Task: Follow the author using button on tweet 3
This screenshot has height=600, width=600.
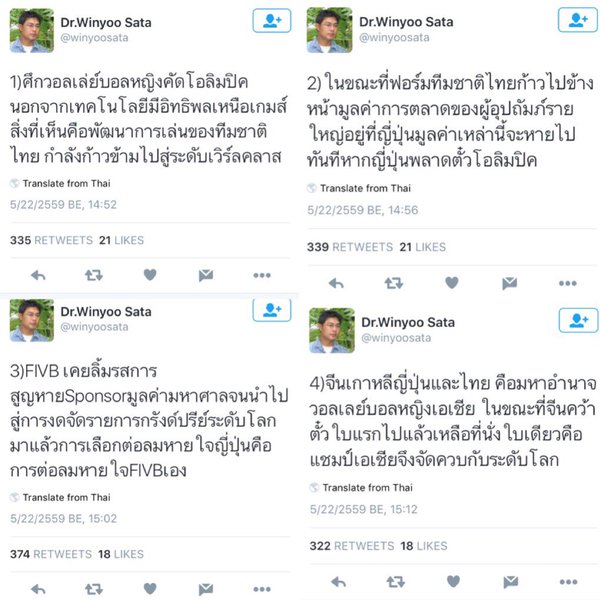Action: 272,310
